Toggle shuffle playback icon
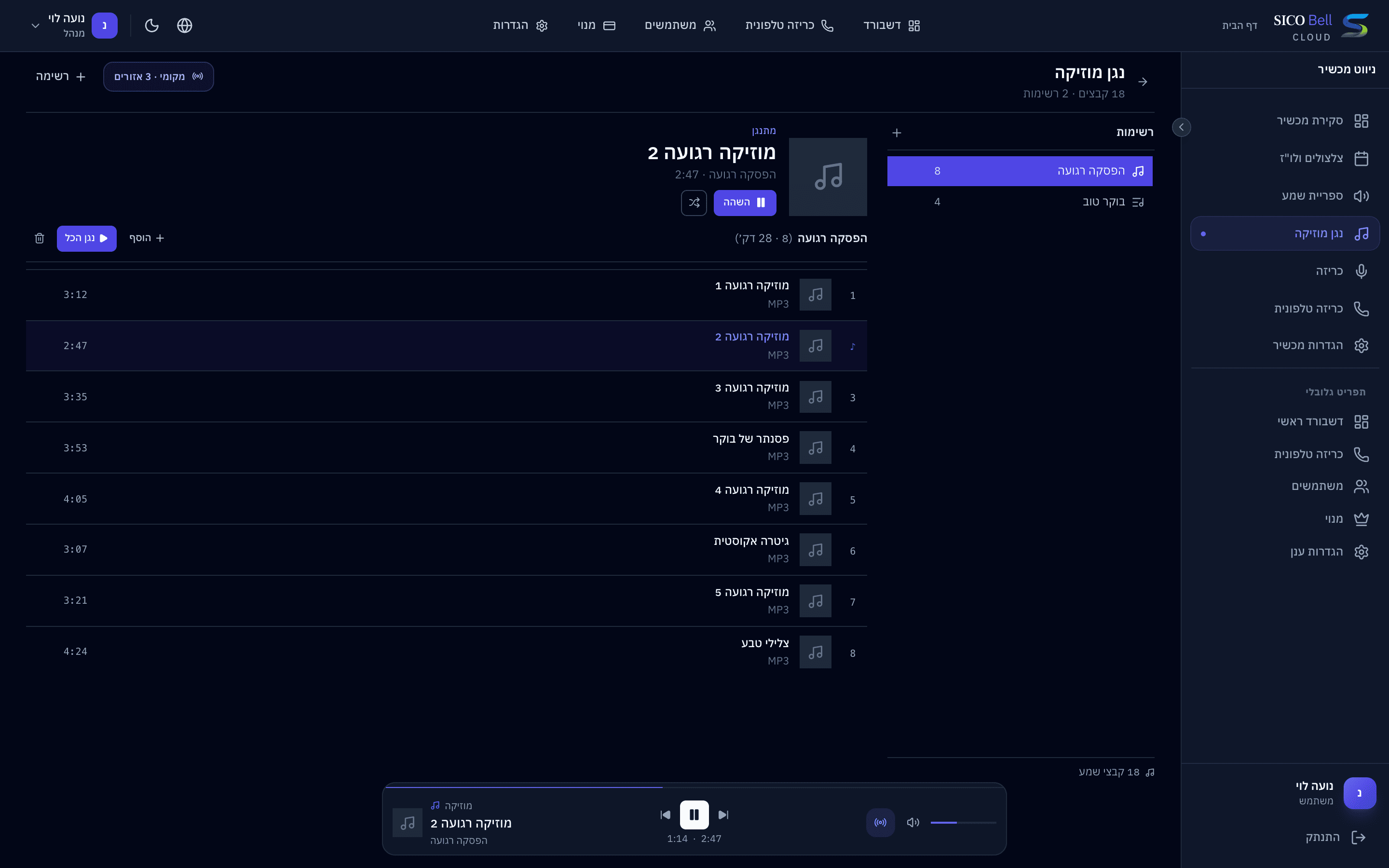The image size is (1389, 868). (x=694, y=203)
